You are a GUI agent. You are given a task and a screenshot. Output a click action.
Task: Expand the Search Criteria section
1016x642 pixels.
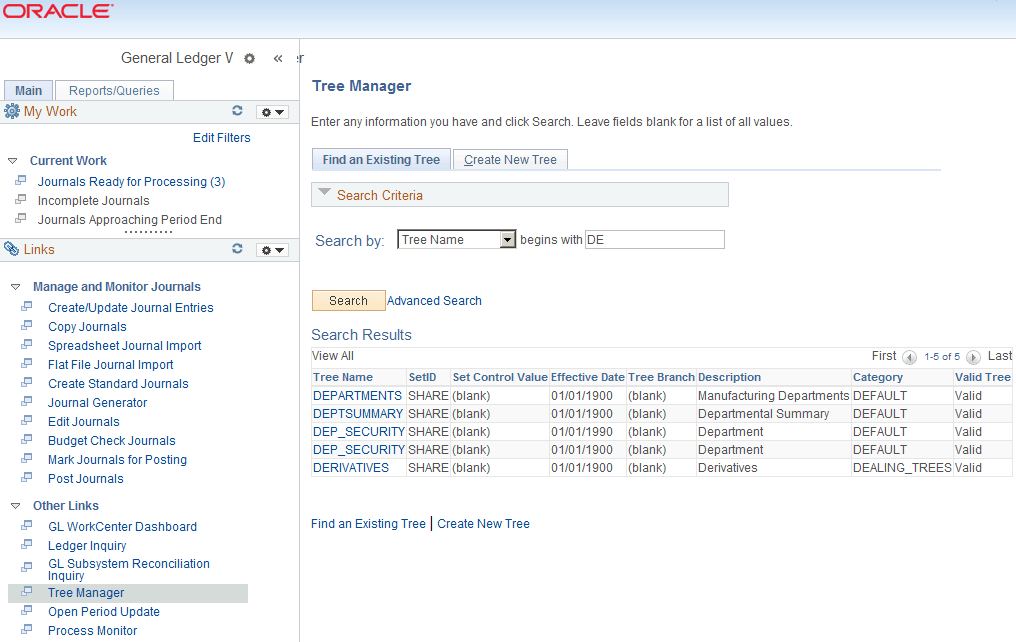(323, 194)
